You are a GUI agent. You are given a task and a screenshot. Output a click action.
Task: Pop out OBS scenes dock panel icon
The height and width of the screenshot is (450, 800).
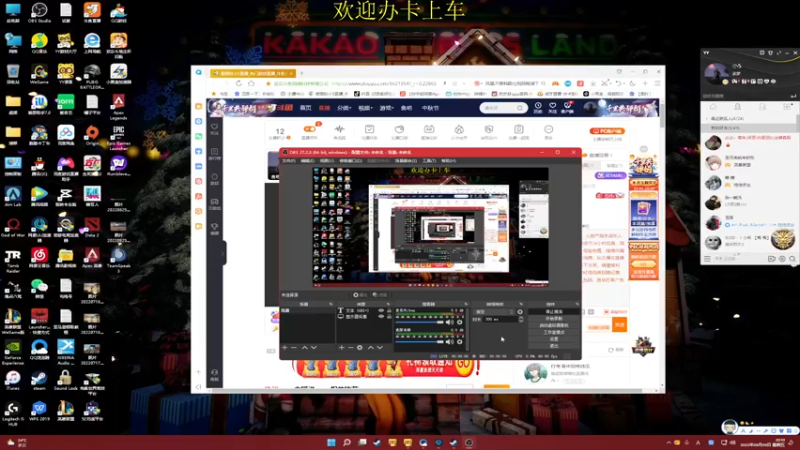click(331, 304)
